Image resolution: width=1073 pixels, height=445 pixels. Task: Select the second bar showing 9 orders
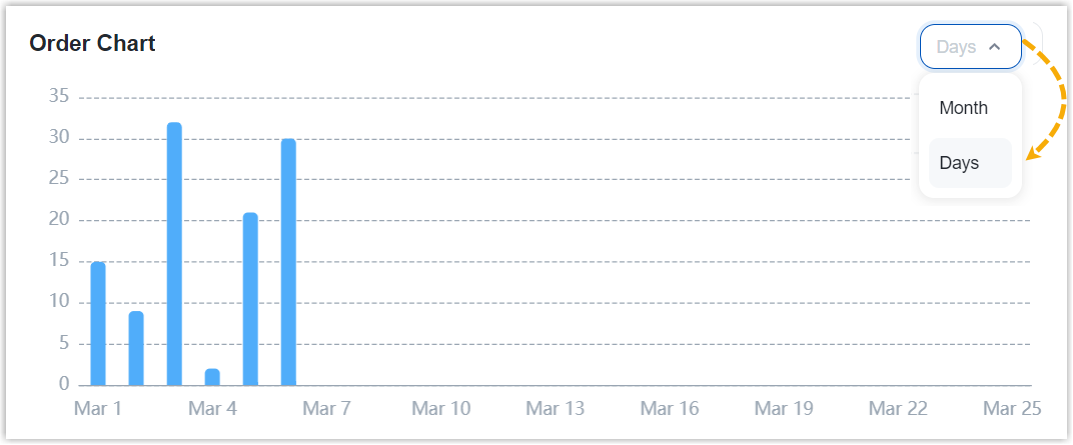pyautogui.click(x=136, y=348)
